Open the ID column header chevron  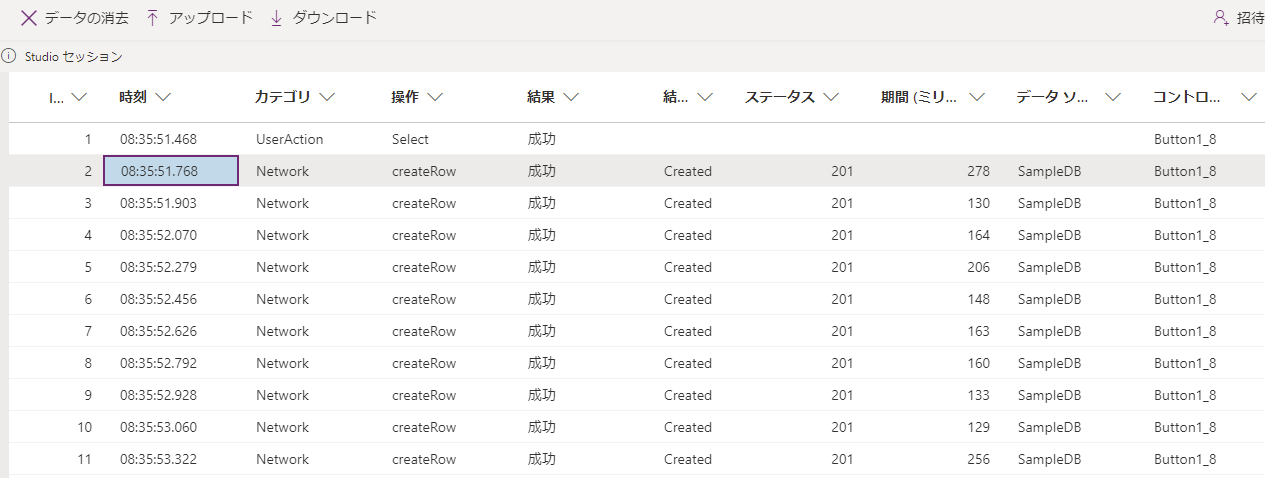pyautogui.click(x=79, y=97)
